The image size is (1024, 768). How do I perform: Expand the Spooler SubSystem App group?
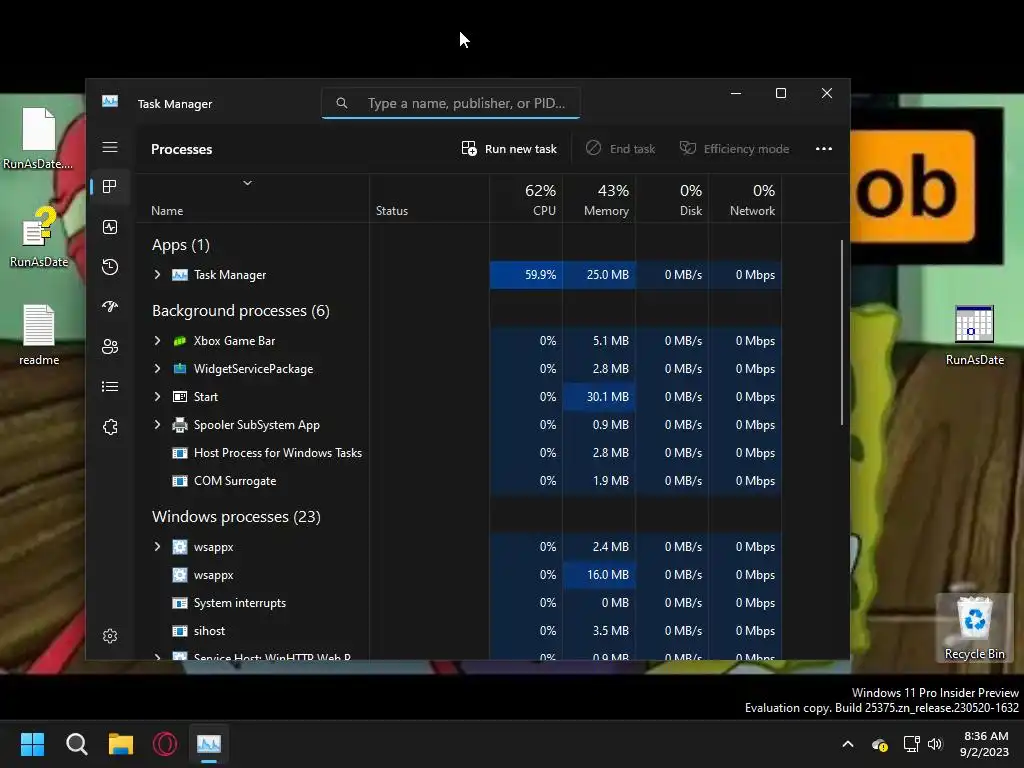(157, 425)
